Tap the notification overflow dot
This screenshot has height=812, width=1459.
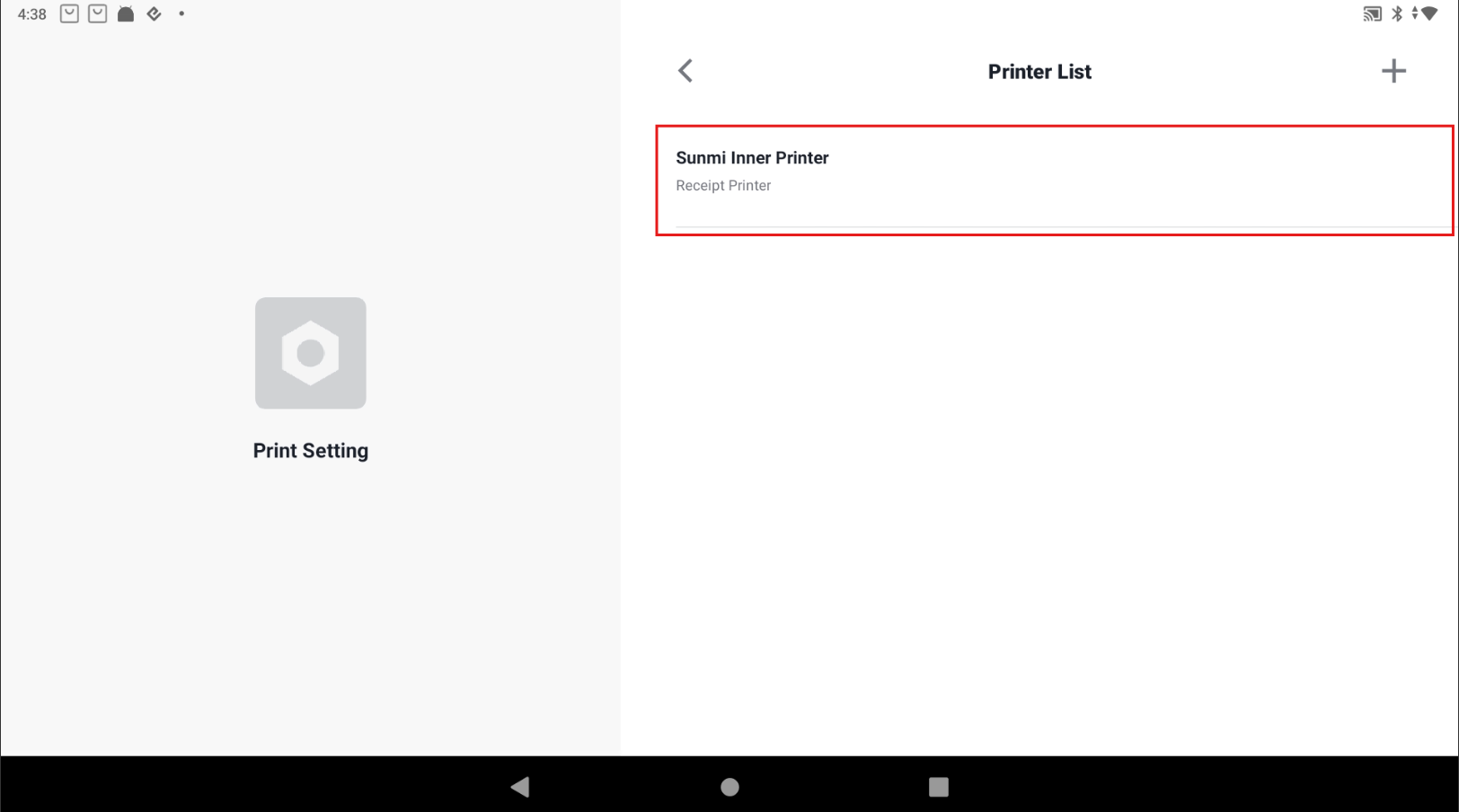click(x=181, y=13)
